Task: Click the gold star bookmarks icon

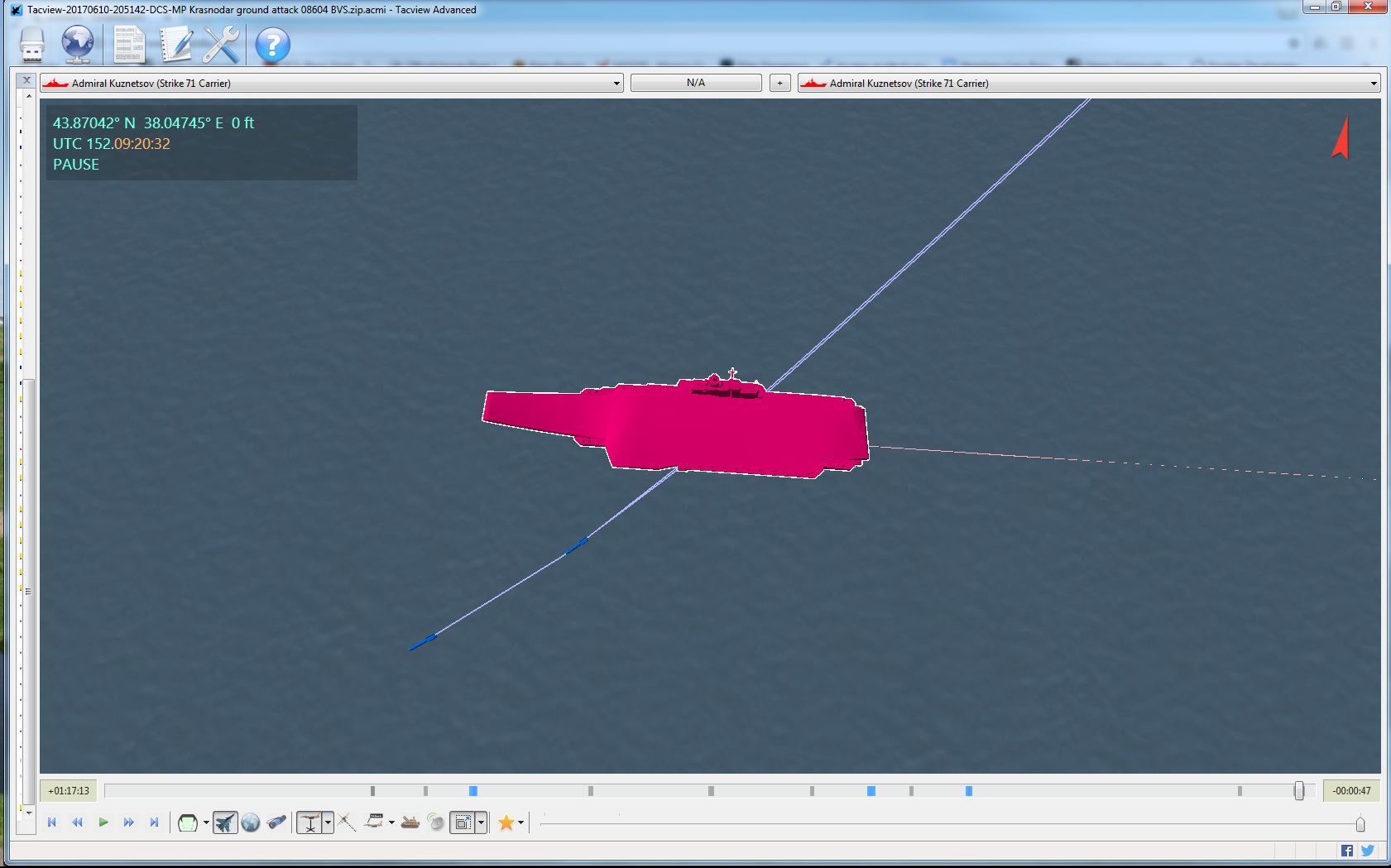Action: (x=506, y=822)
